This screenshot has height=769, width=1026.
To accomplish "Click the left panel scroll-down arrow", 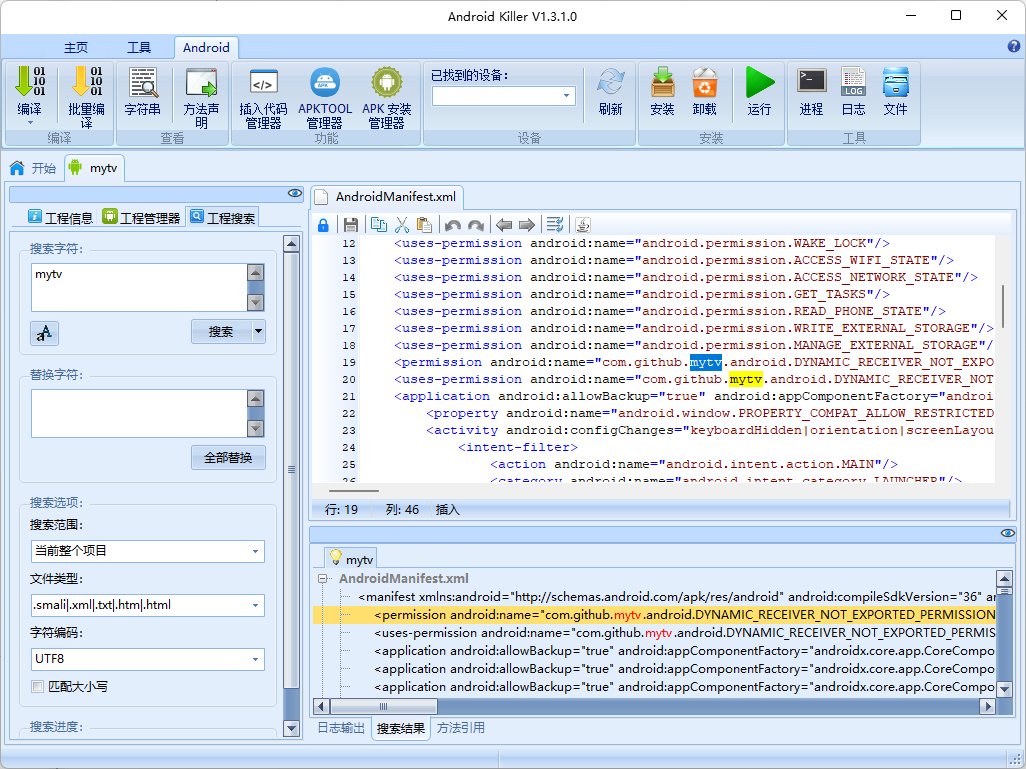I will [x=292, y=728].
